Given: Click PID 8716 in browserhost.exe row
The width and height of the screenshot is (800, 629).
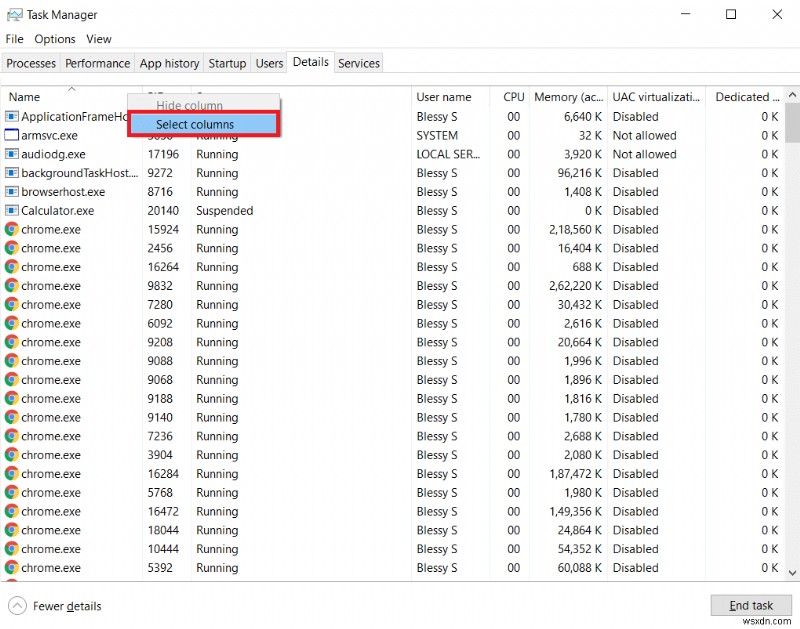Looking at the screenshot, I should pyautogui.click(x=160, y=192).
